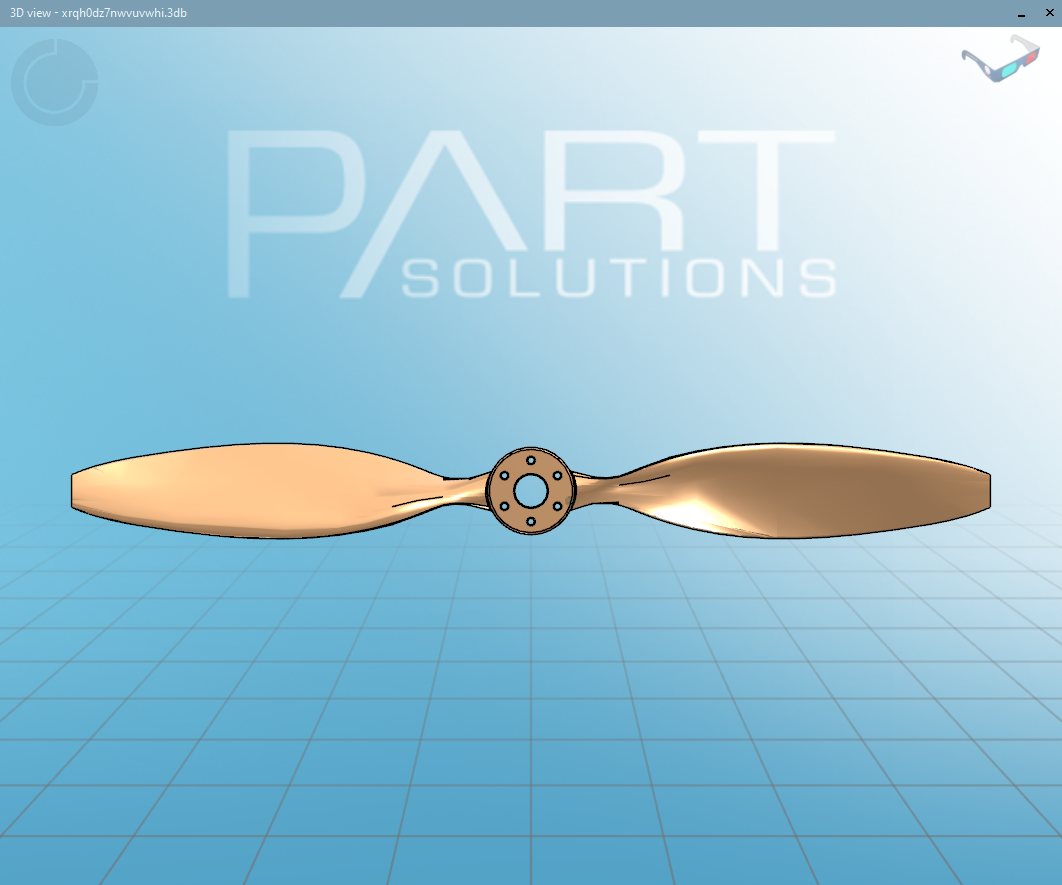Image resolution: width=1062 pixels, height=885 pixels.
Task: Click the circular view orientation widget top-left
Action: coord(55,83)
